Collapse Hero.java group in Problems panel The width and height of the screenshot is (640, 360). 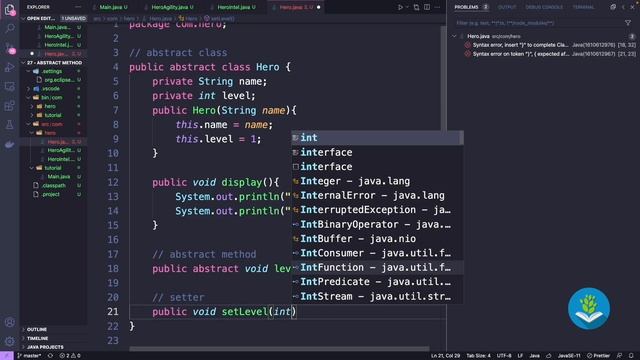click(x=454, y=36)
